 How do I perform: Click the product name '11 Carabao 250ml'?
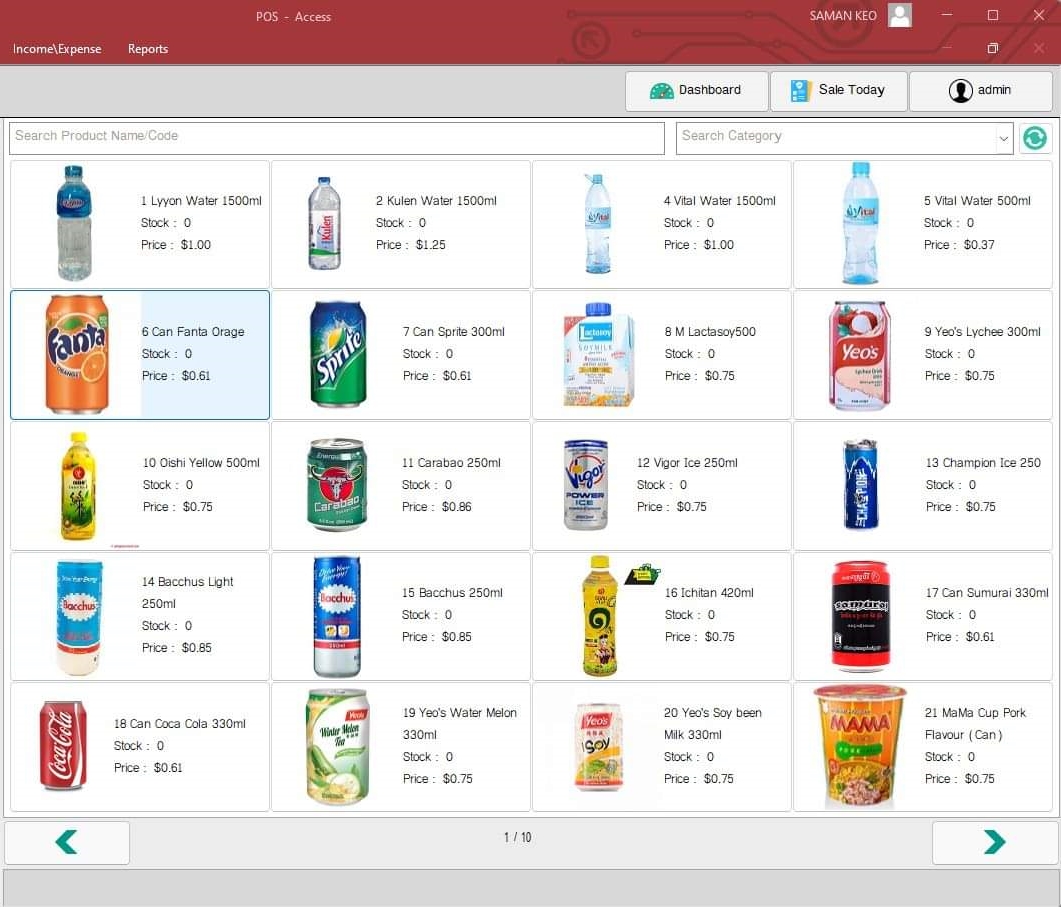pos(451,463)
